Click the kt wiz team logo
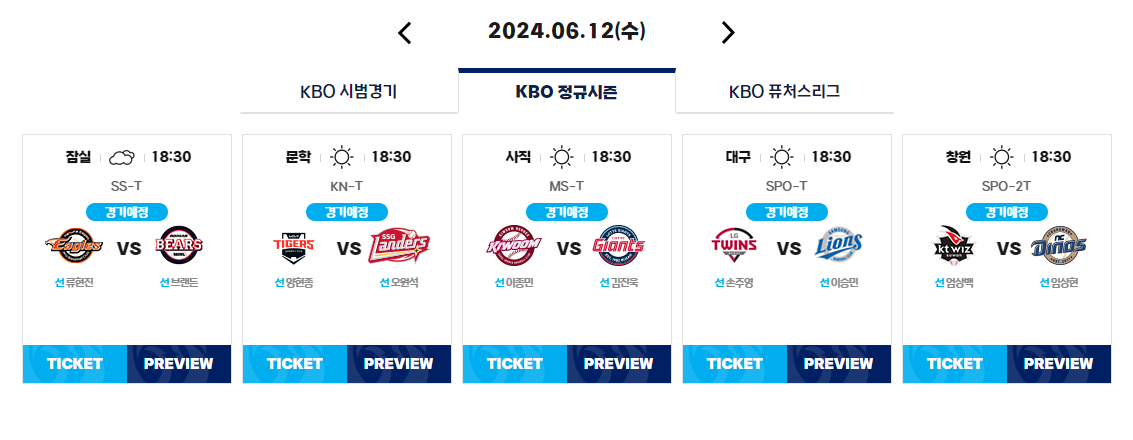This screenshot has height=440, width=1133. point(954,247)
